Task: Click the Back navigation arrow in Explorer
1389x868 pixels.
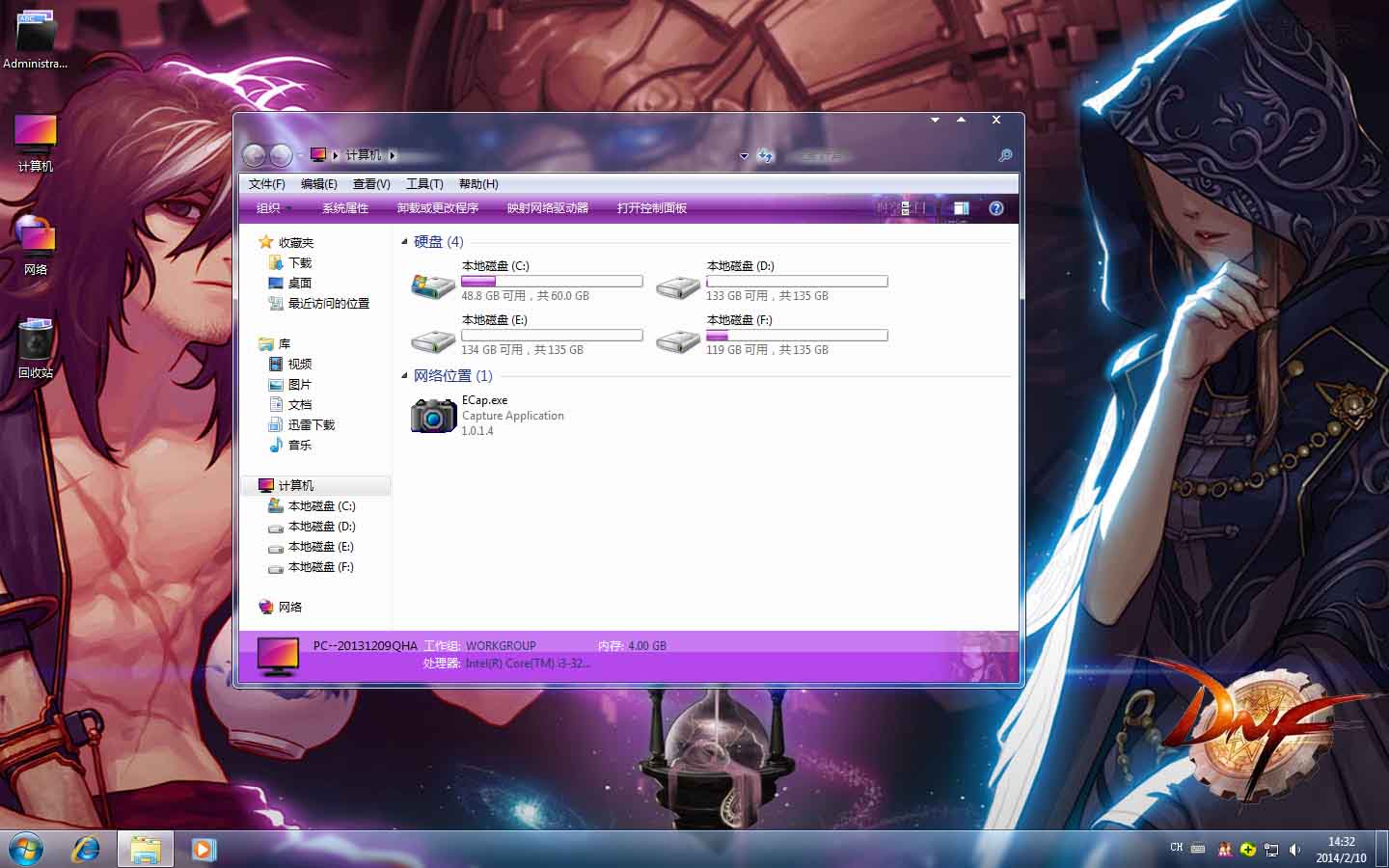Action: point(255,154)
